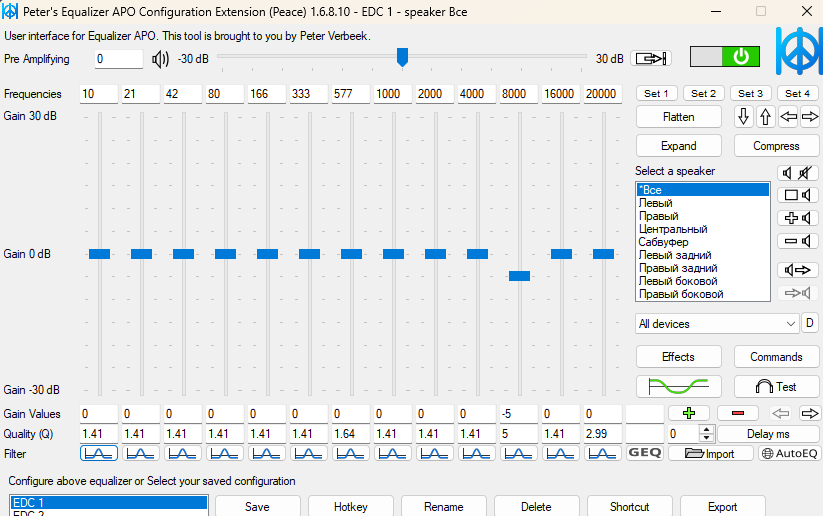Select Set 3
823x516 pixels.
click(751, 93)
